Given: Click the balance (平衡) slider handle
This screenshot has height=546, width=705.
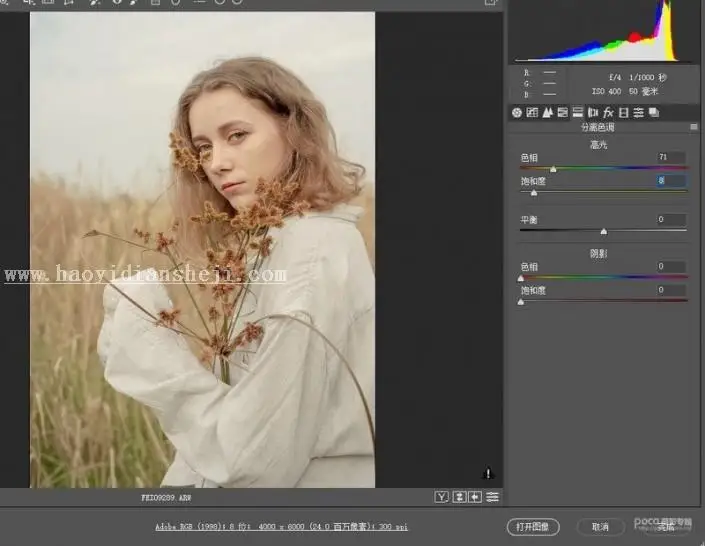Looking at the screenshot, I should point(604,232).
